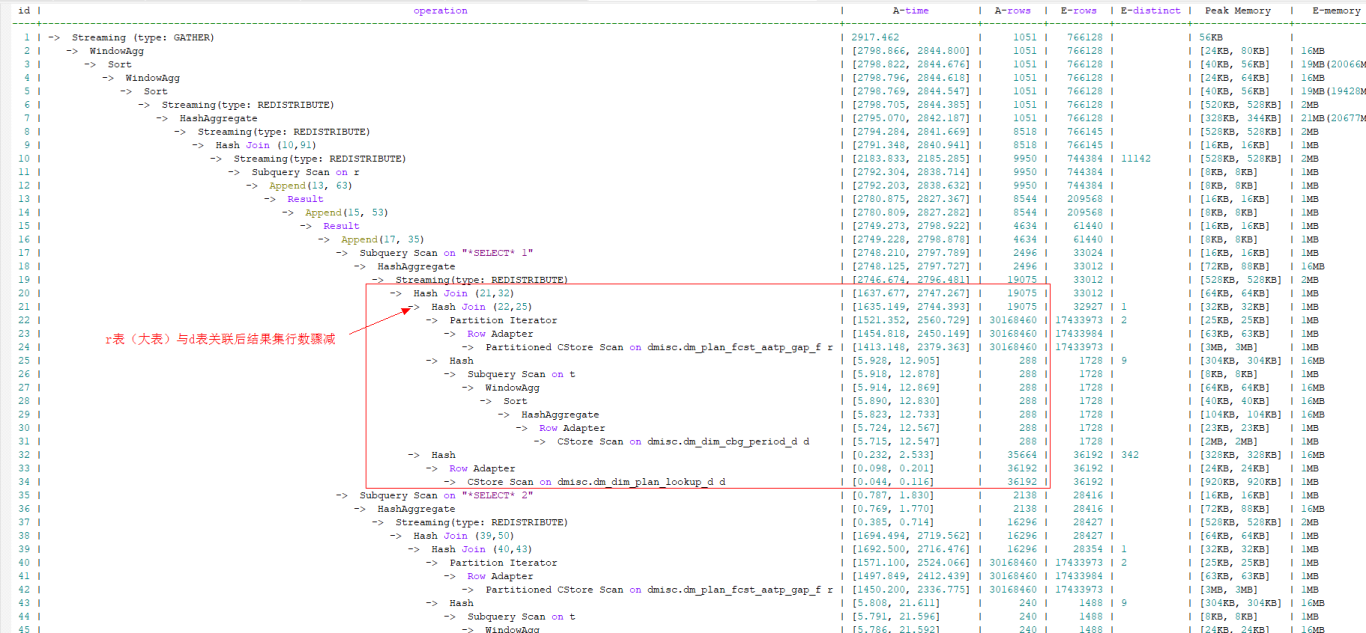1366x633 pixels.
Task: Click the E-rows value '33024'
Action: (1087, 254)
